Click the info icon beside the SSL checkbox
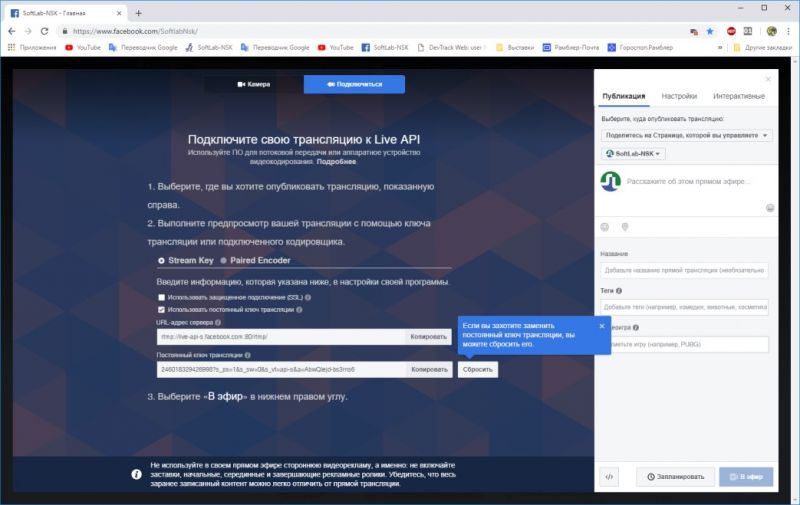 (308, 297)
